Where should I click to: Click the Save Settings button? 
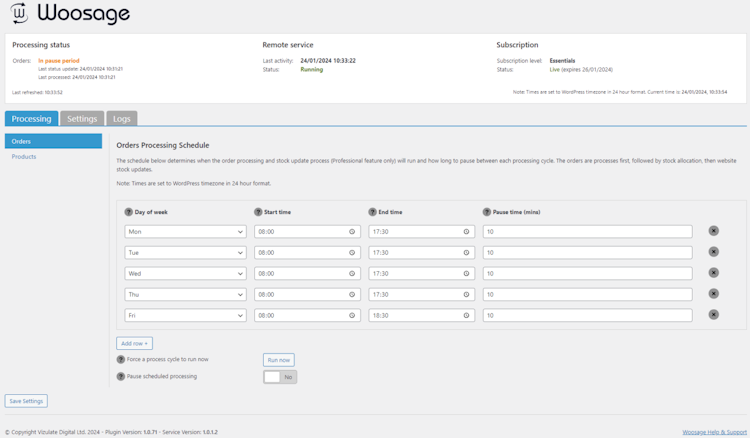(26, 401)
